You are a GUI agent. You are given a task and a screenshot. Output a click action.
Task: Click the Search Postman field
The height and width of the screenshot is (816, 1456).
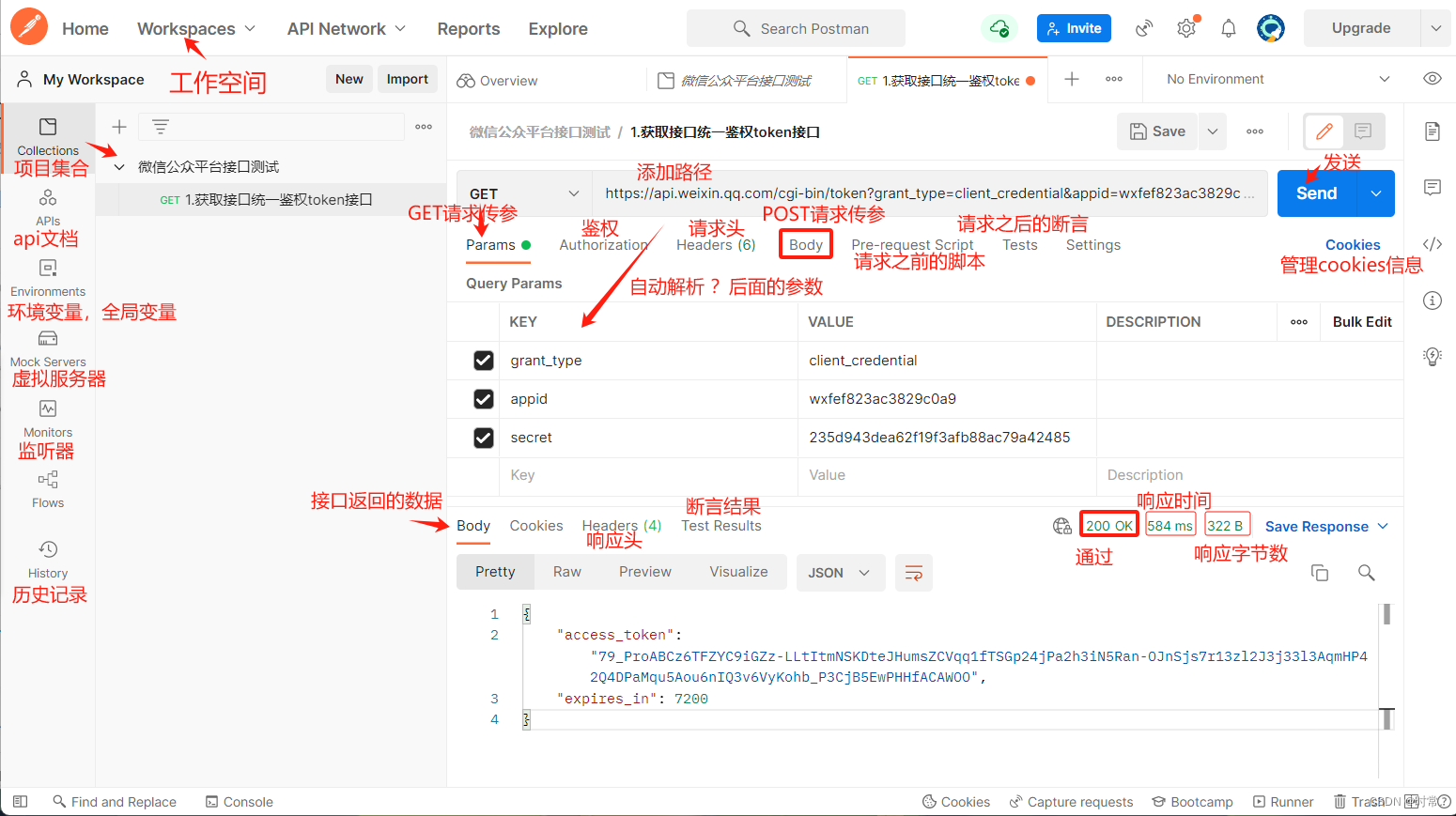pyautogui.click(x=796, y=28)
